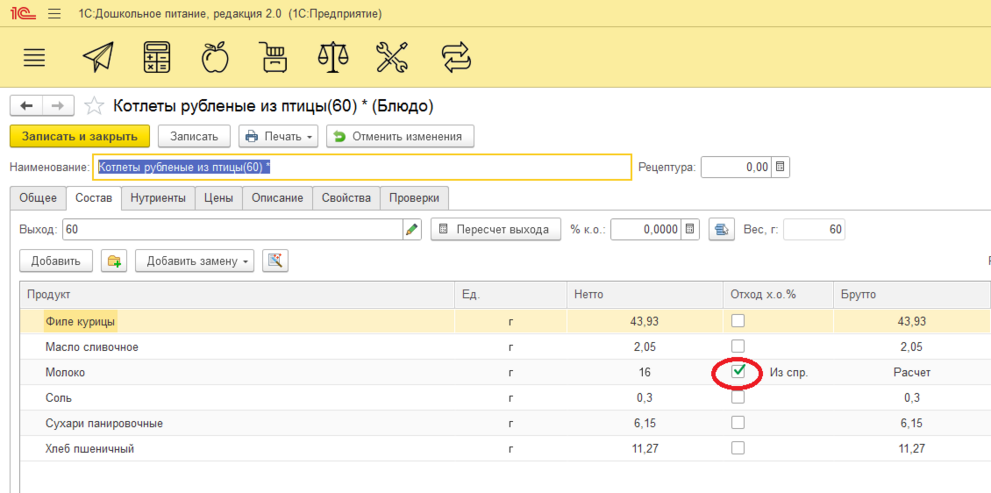Open the shopping cart section icon
Screen dimensions: 991x493
click(273, 57)
